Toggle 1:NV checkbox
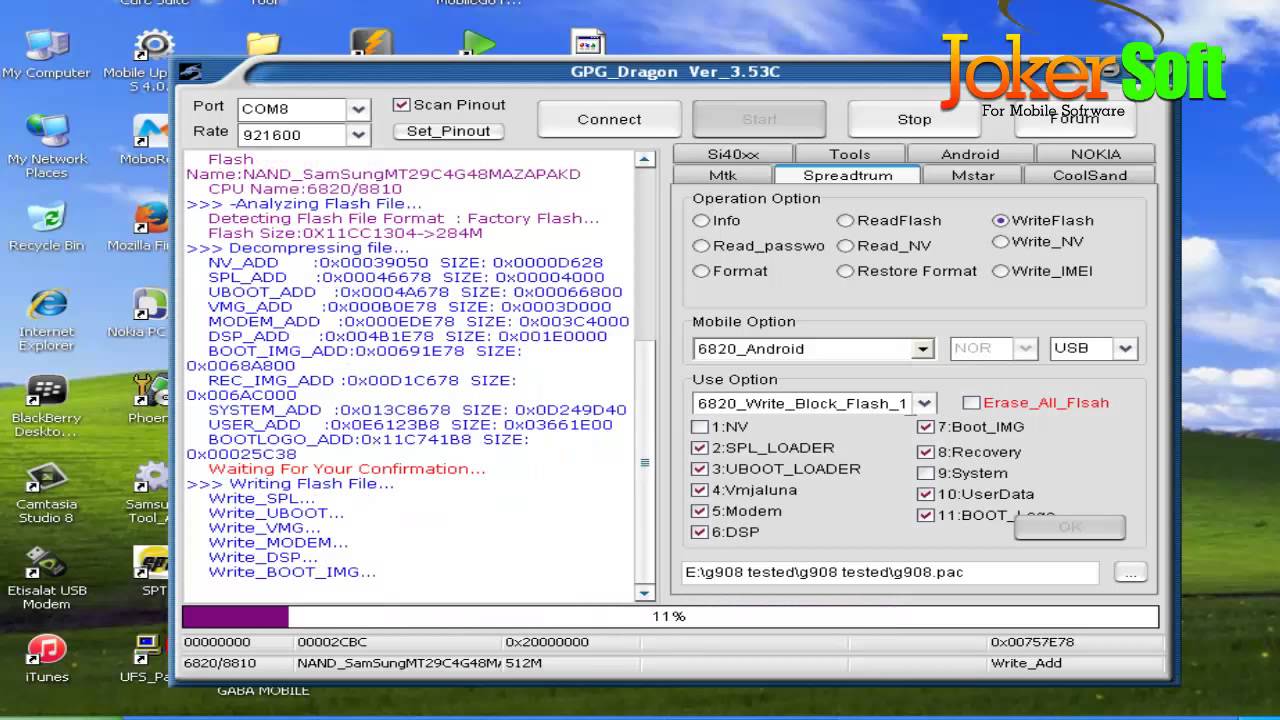Viewport: 1280px width, 720px height. (x=700, y=427)
